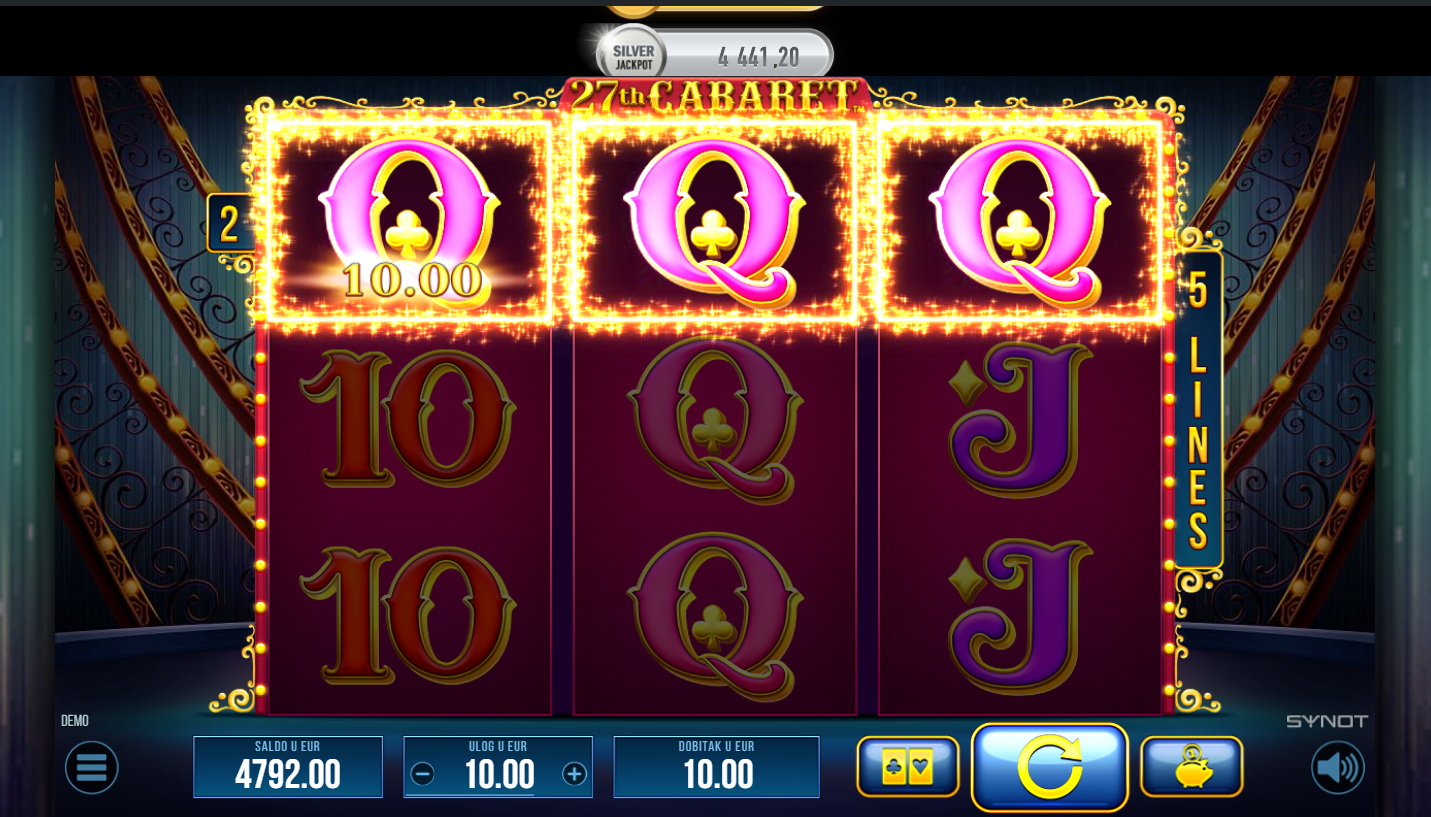Click the 5 LINES side banner
1431x817 pixels.
[1198, 410]
